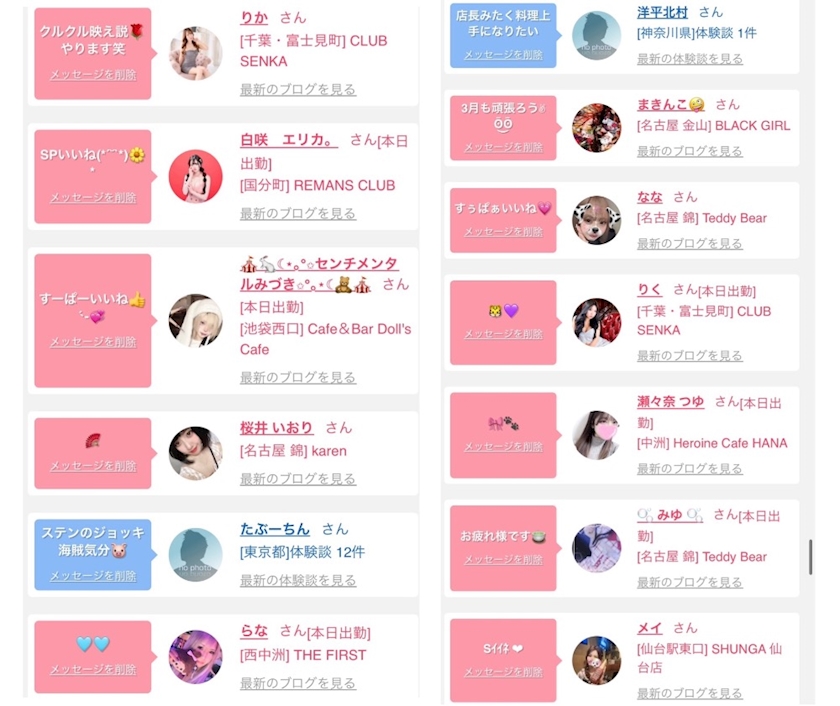View latest 体験談 for たぶーちん

coord(298,580)
